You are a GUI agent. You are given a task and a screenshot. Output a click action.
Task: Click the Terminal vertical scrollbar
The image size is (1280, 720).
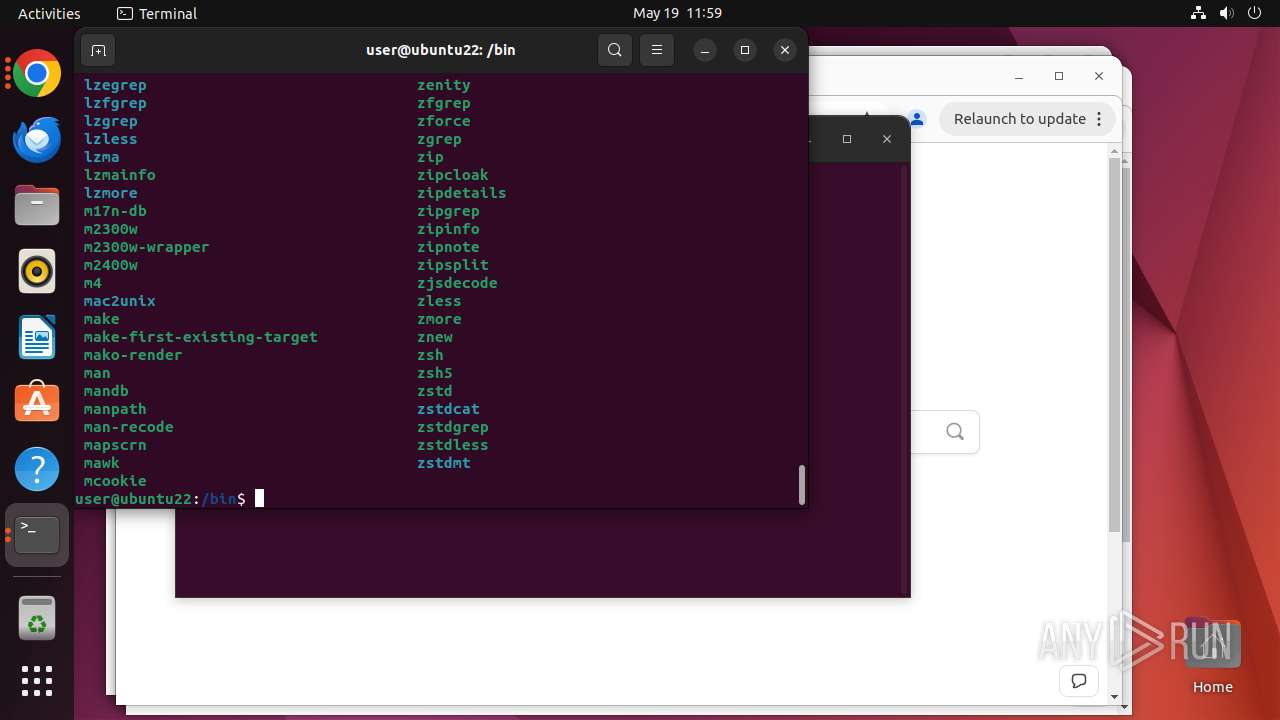[801, 485]
